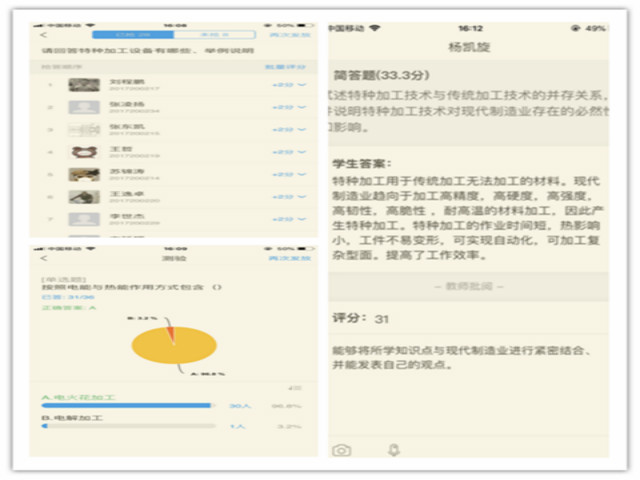Tap the camera icon under the teacher comment

coord(342,450)
